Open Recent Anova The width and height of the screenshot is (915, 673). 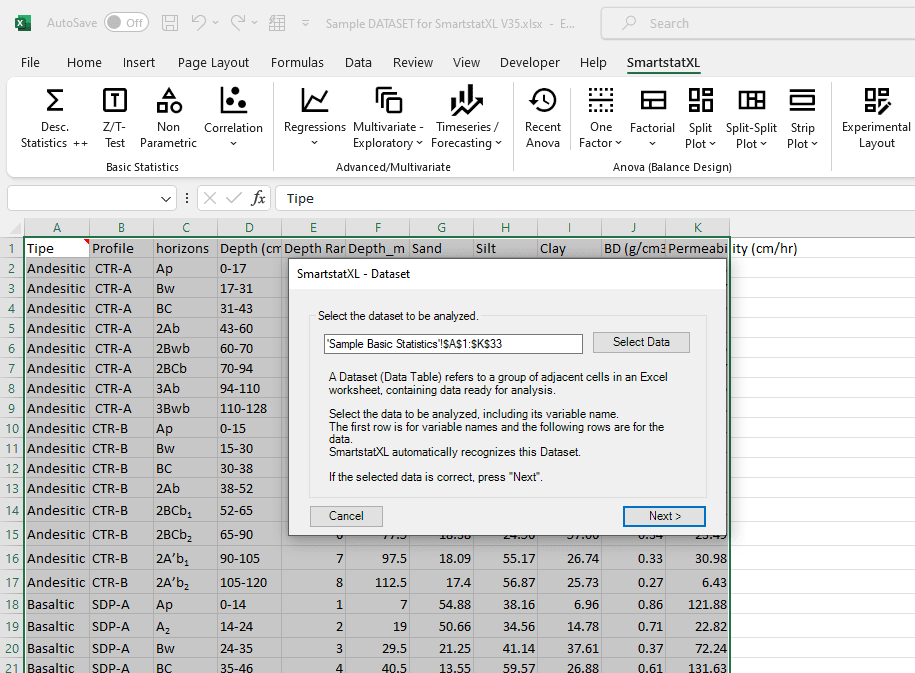[543, 118]
